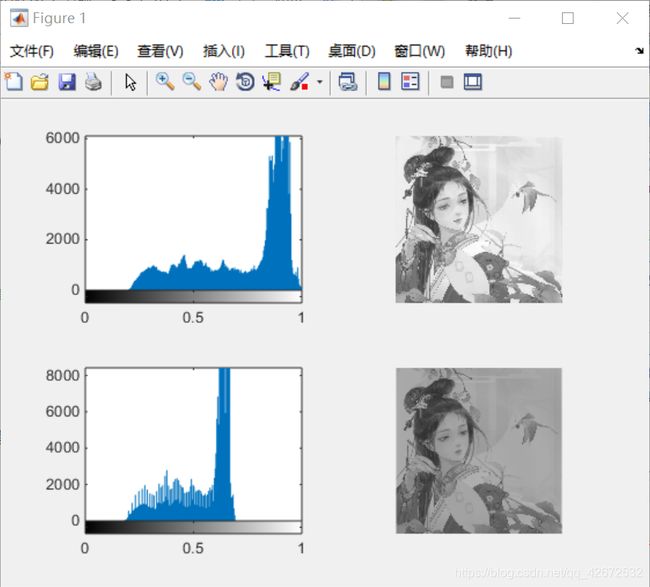
Task: Open the 查看(V) menu
Action: pos(160,51)
